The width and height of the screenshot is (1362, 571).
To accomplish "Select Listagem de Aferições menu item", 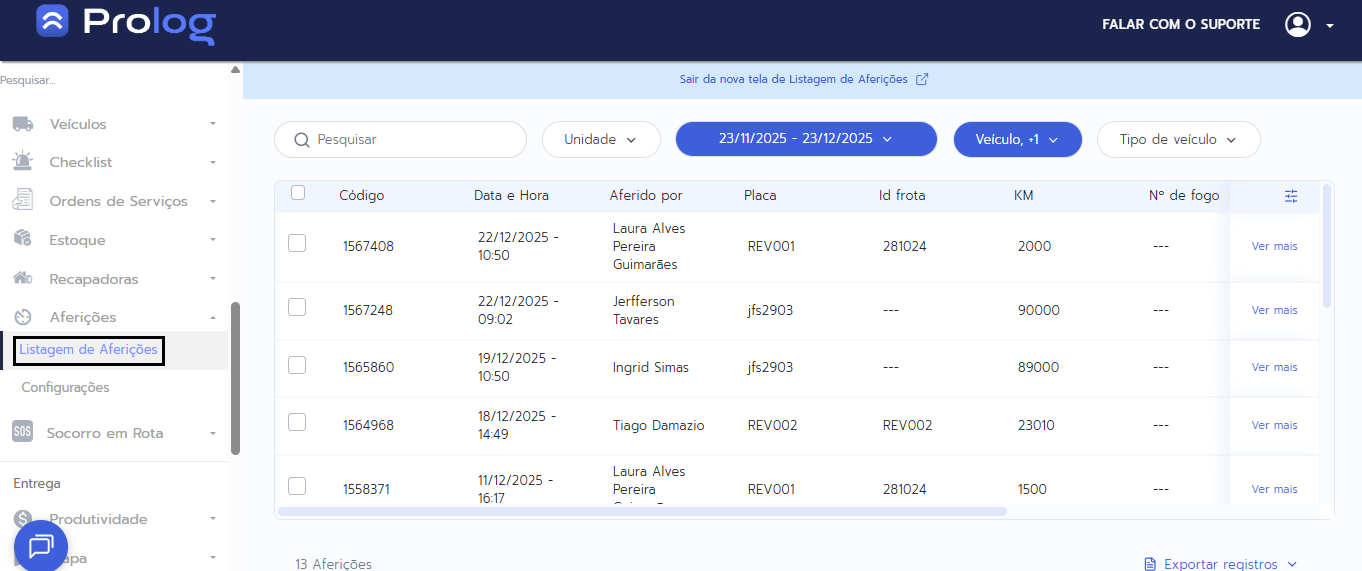I will pyautogui.click(x=88, y=350).
